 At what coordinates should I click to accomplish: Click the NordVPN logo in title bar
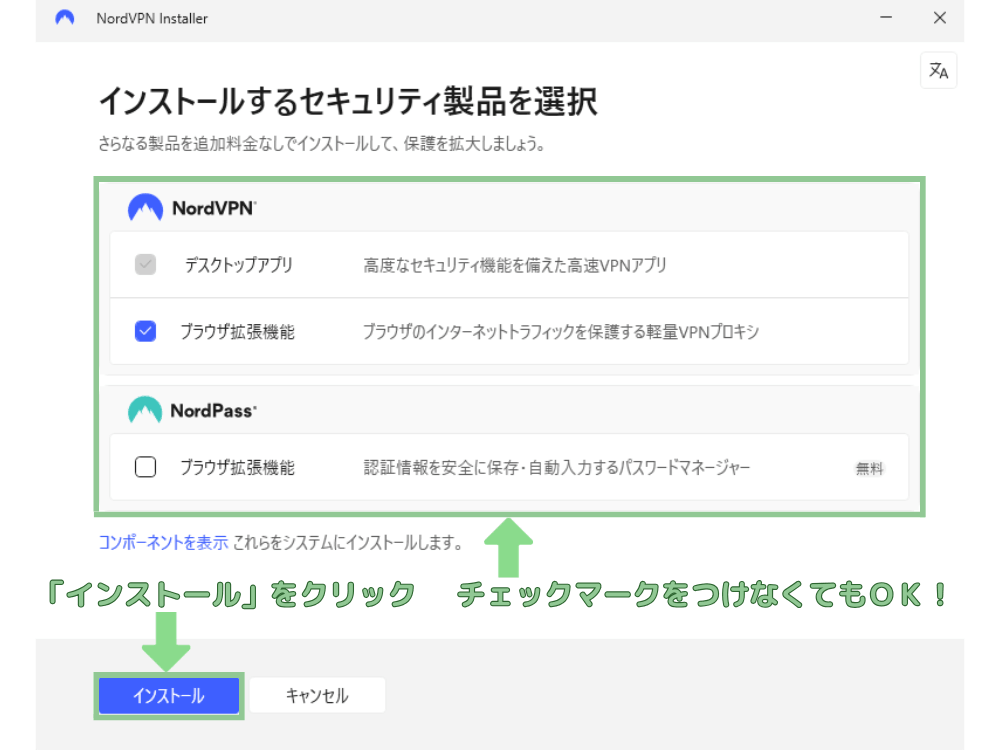(64, 18)
